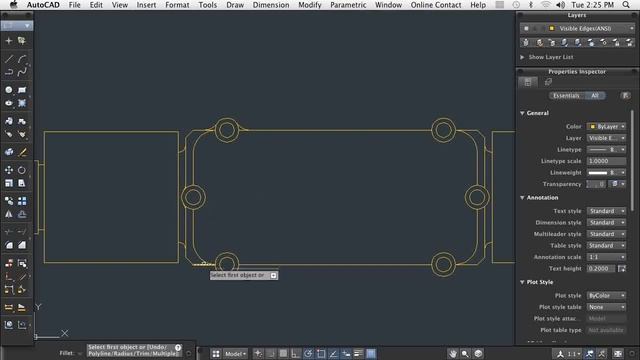The image size is (640, 360).
Task: Click the Linetype scale 1.0000 field
Action: pyautogui.click(x=606, y=161)
